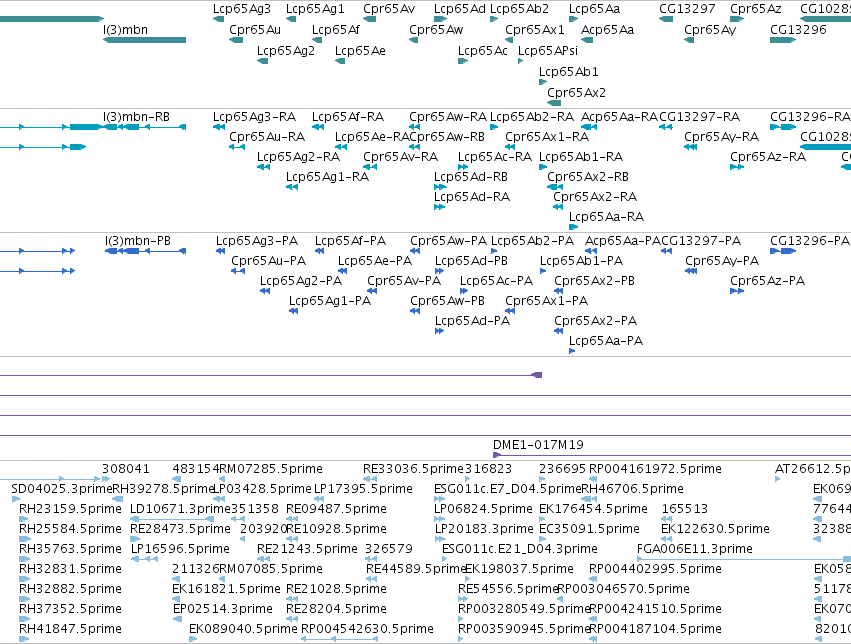Click the Cpr65Au-PA protein label

click(269, 261)
